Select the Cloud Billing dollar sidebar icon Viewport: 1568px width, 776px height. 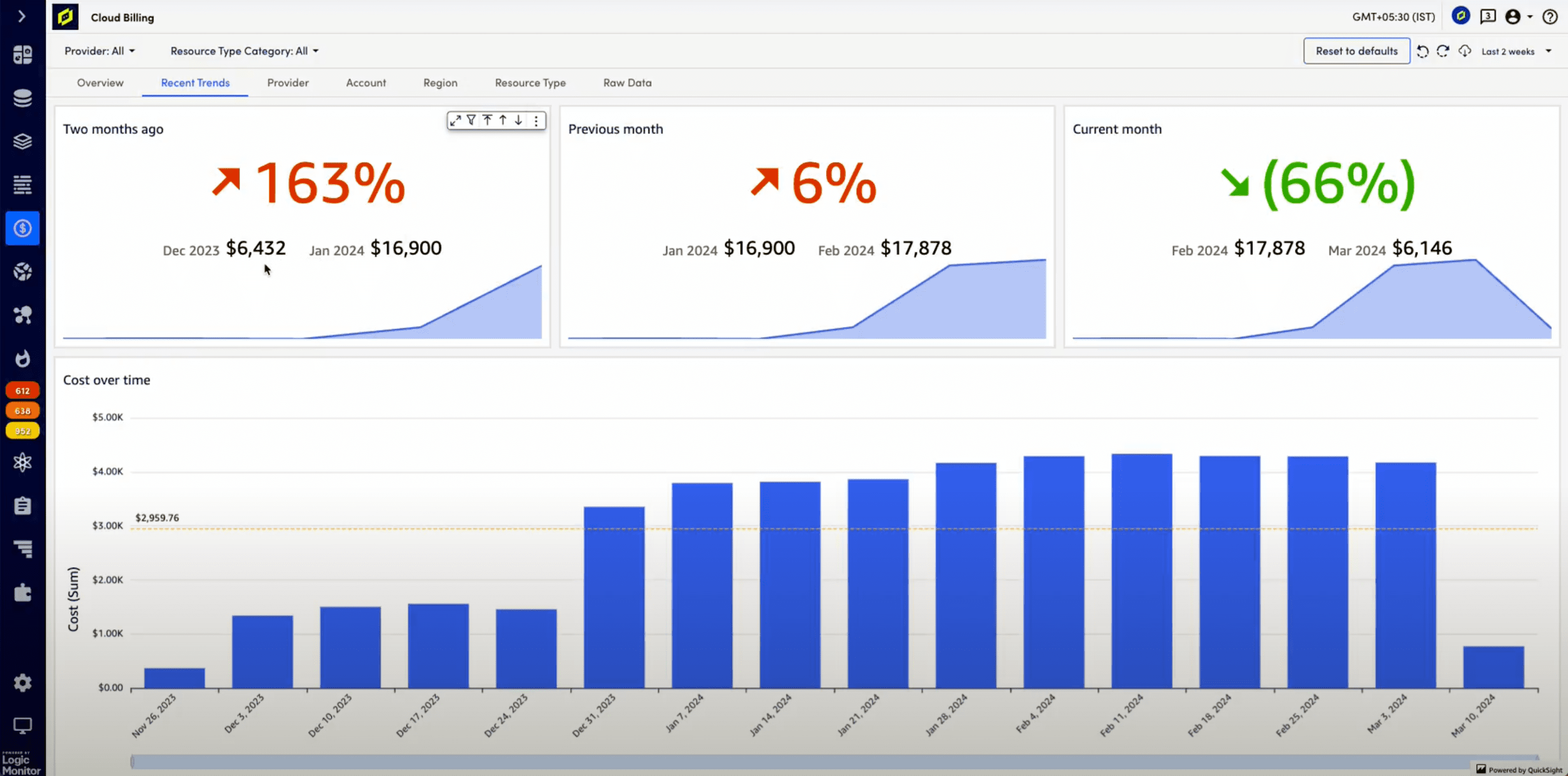[x=22, y=228]
